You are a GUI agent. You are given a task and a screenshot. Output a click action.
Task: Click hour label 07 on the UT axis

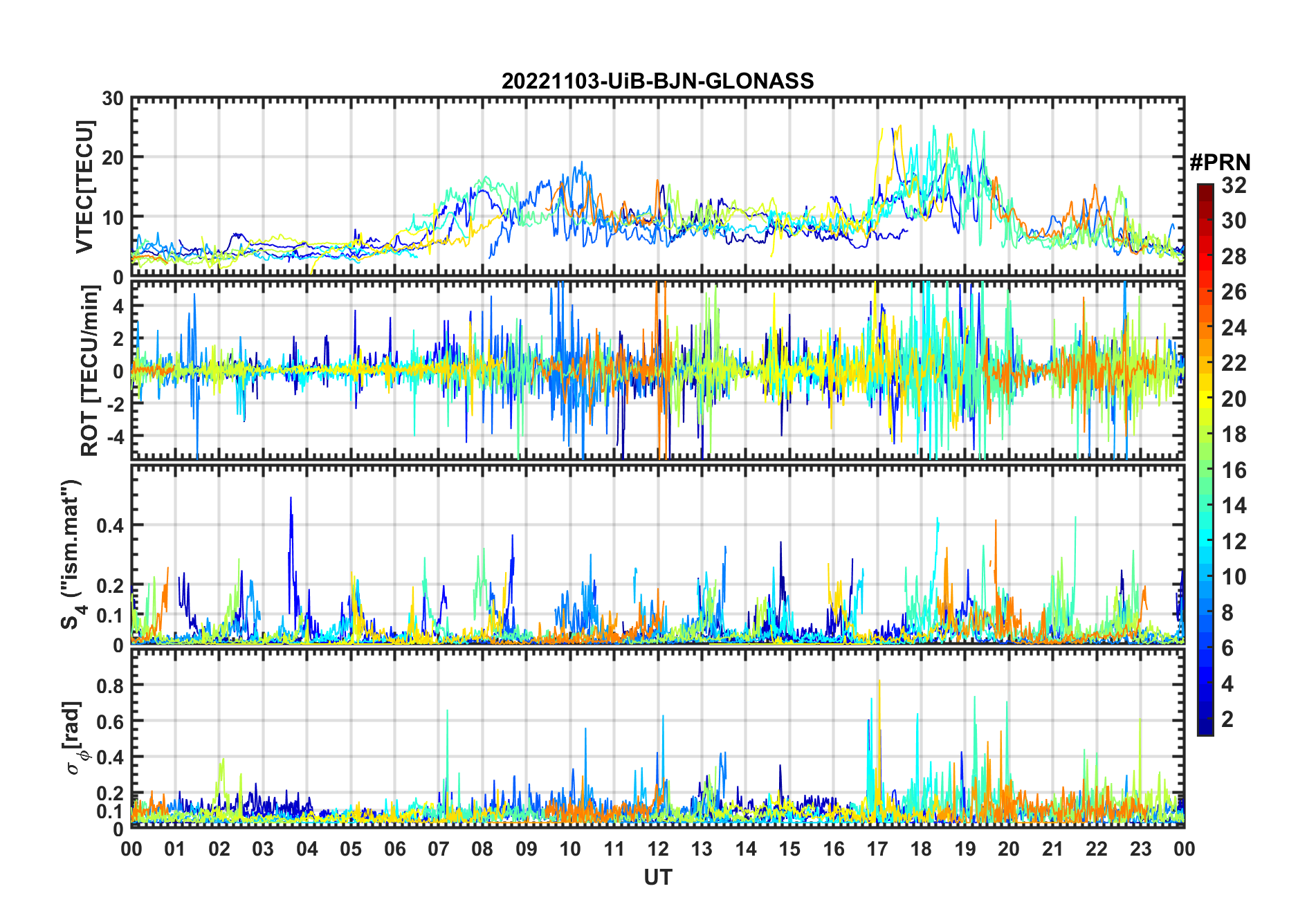click(x=439, y=849)
